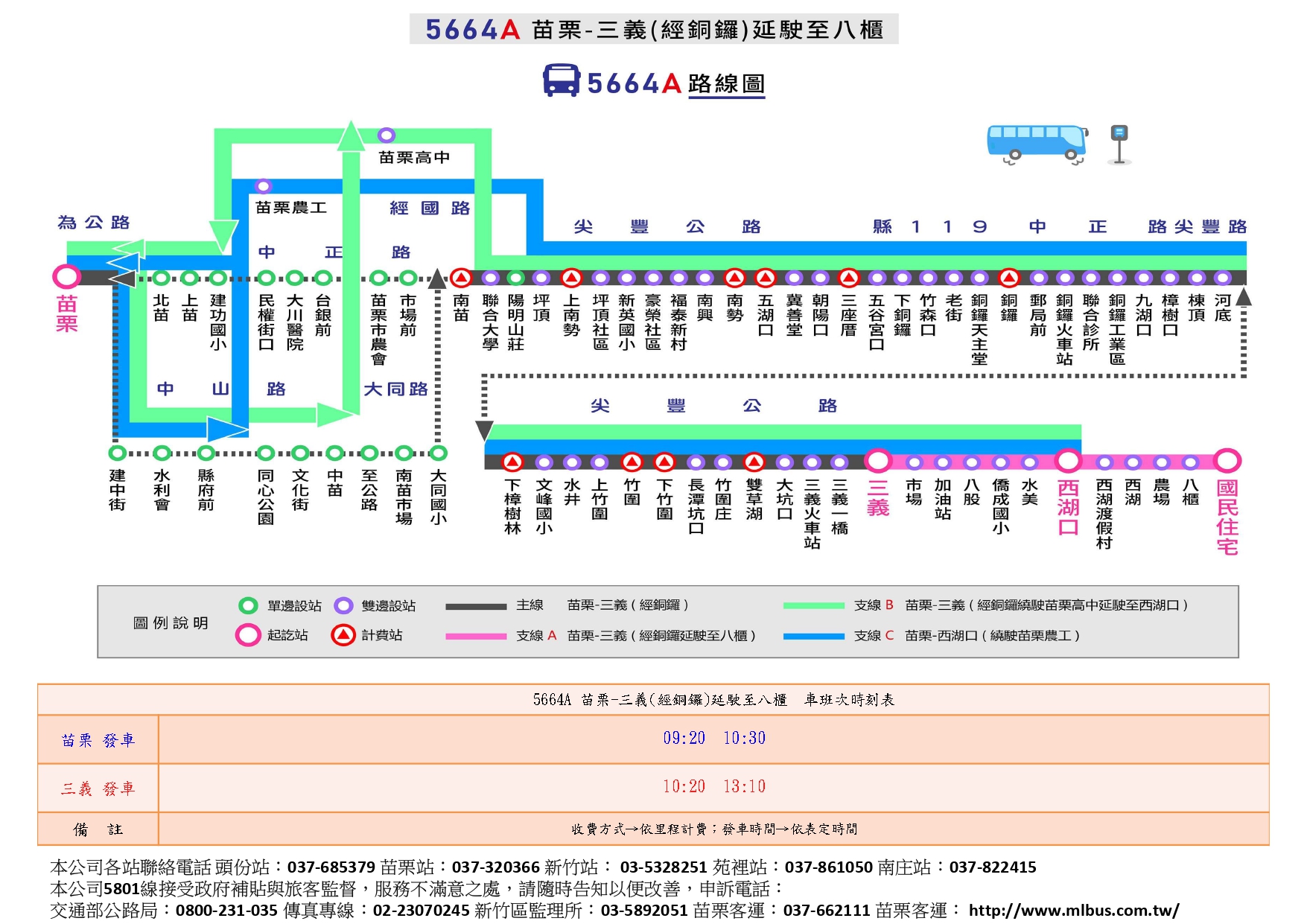
Task: Select the 三義 terminal station marker
Action: (x=878, y=461)
